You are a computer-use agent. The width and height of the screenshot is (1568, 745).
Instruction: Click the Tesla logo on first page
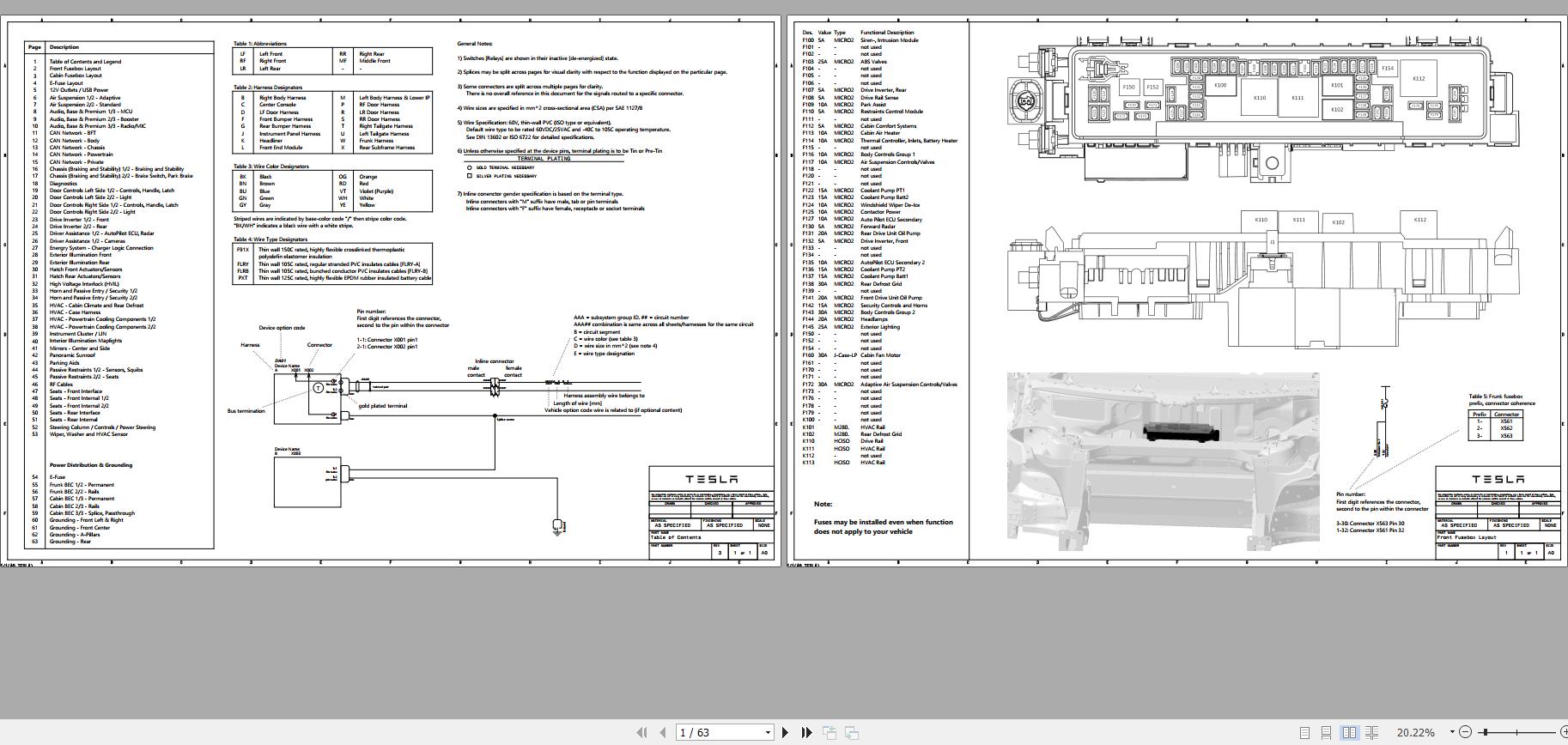click(x=711, y=479)
